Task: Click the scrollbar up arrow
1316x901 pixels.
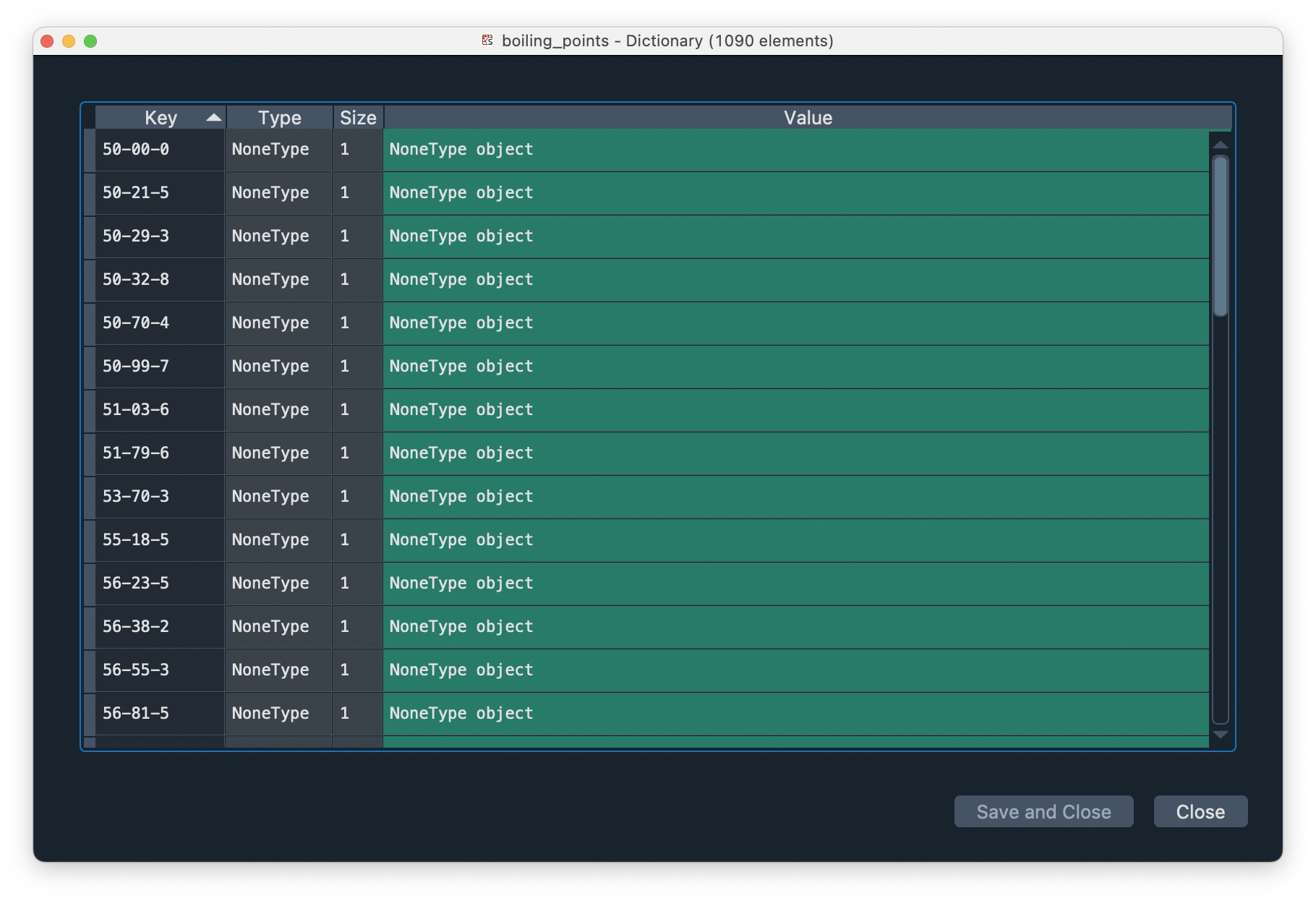Action: pos(1221,145)
